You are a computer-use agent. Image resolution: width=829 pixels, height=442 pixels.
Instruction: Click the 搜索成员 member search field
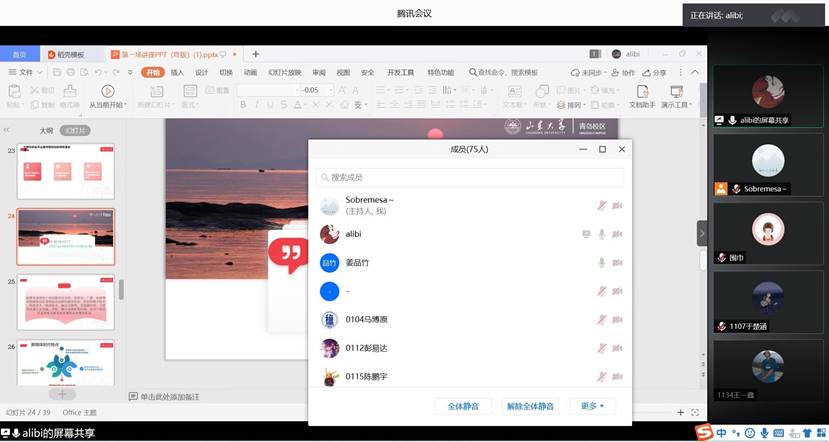point(471,177)
